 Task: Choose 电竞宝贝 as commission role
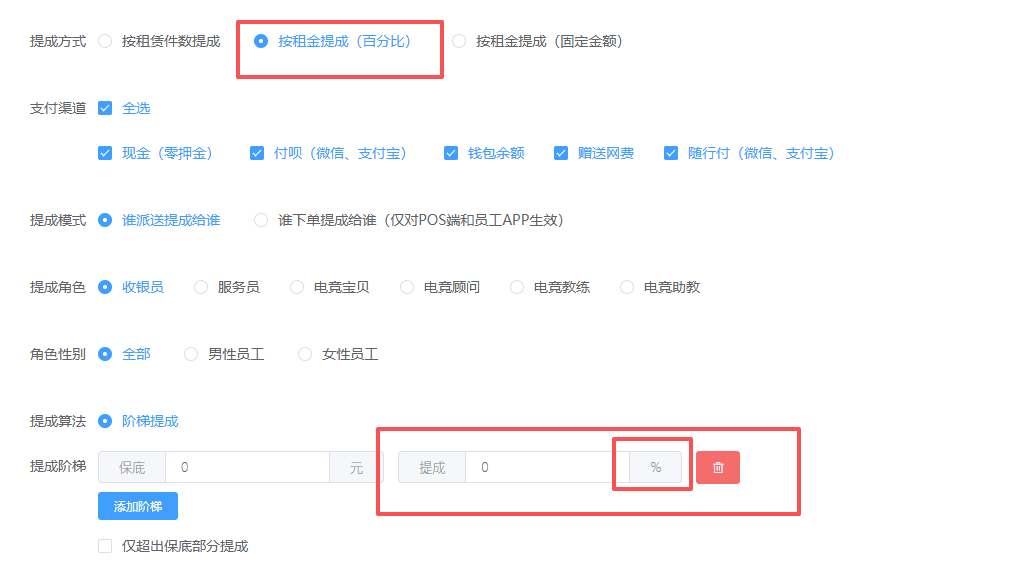[297, 287]
